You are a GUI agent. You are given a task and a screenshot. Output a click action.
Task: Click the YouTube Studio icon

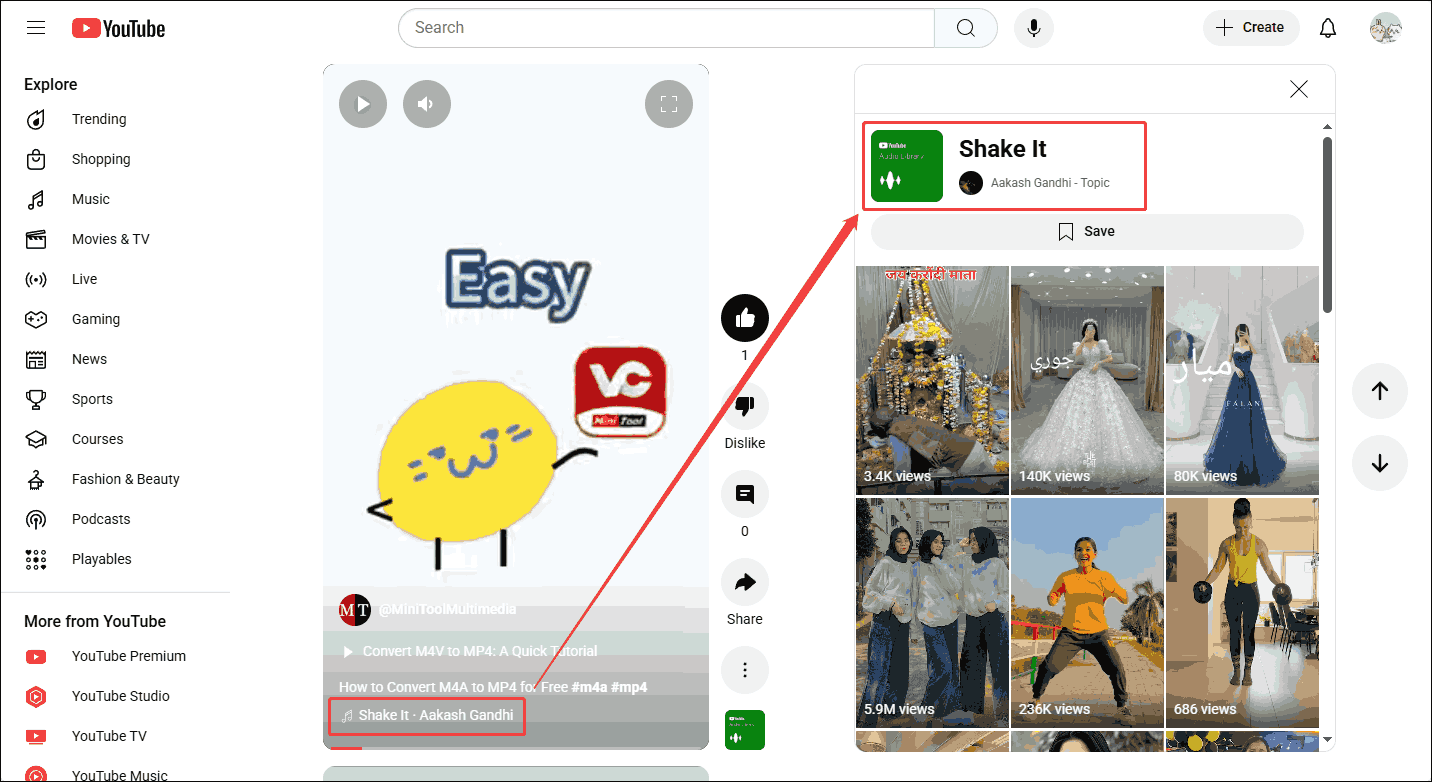point(36,696)
